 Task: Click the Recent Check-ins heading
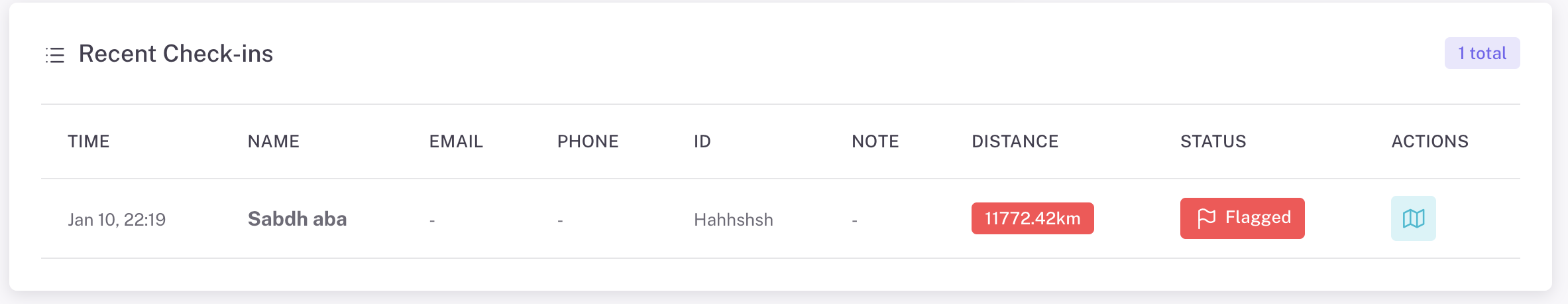coord(176,54)
